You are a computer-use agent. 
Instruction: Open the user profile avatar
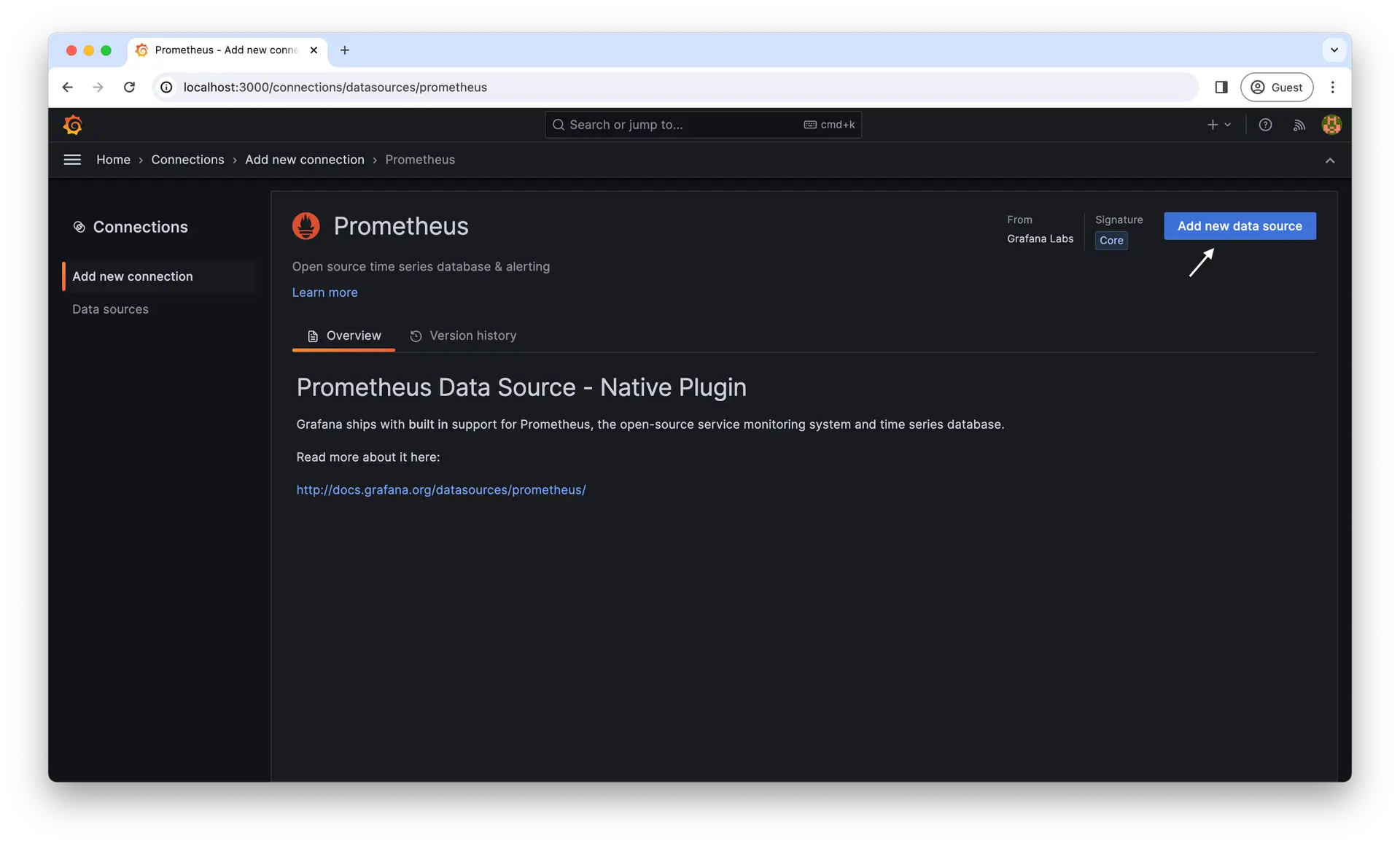(x=1331, y=125)
